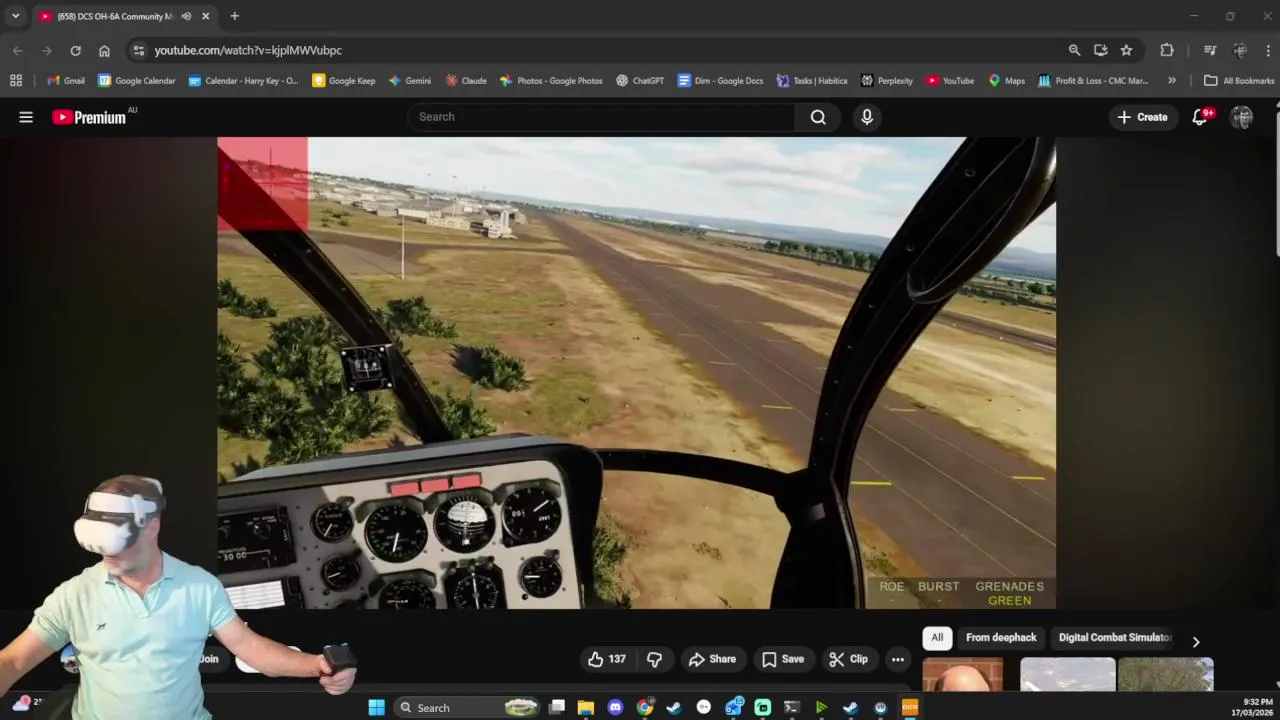Open the Create menu button

(1142, 117)
